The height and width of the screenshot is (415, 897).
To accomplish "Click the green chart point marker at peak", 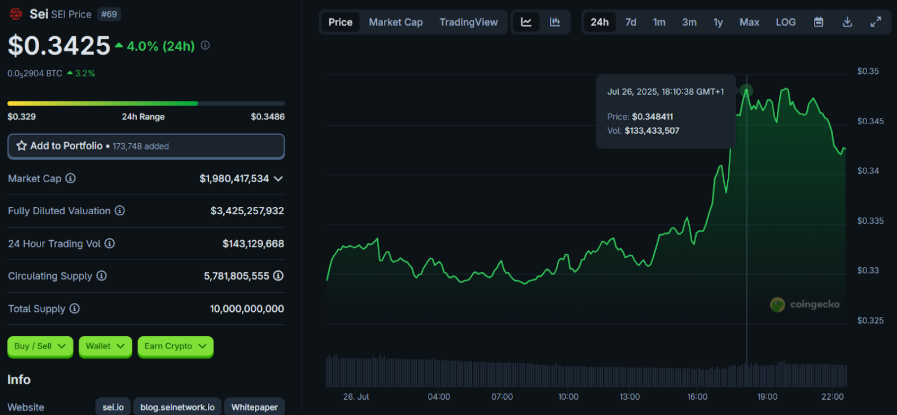I will tap(746, 90).
